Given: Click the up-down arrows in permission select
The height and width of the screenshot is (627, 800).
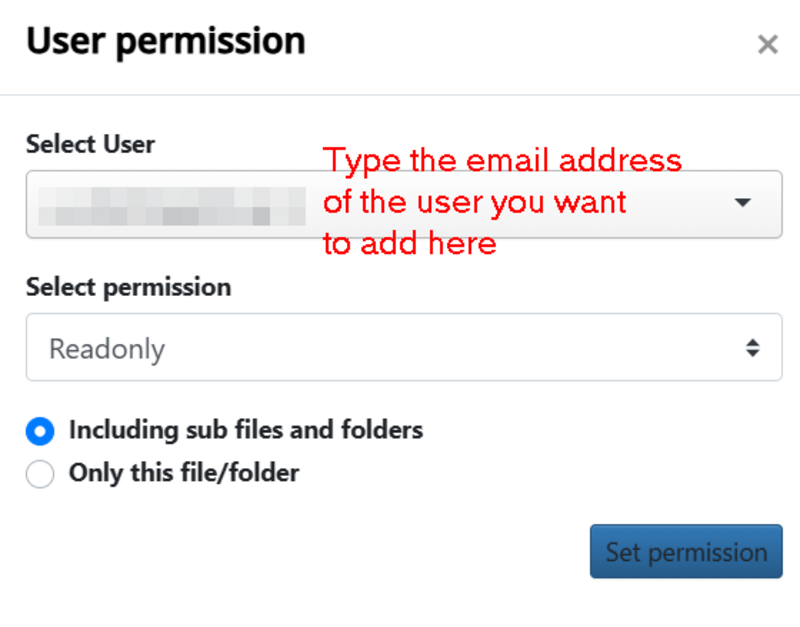Looking at the screenshot, I should 753,348.
